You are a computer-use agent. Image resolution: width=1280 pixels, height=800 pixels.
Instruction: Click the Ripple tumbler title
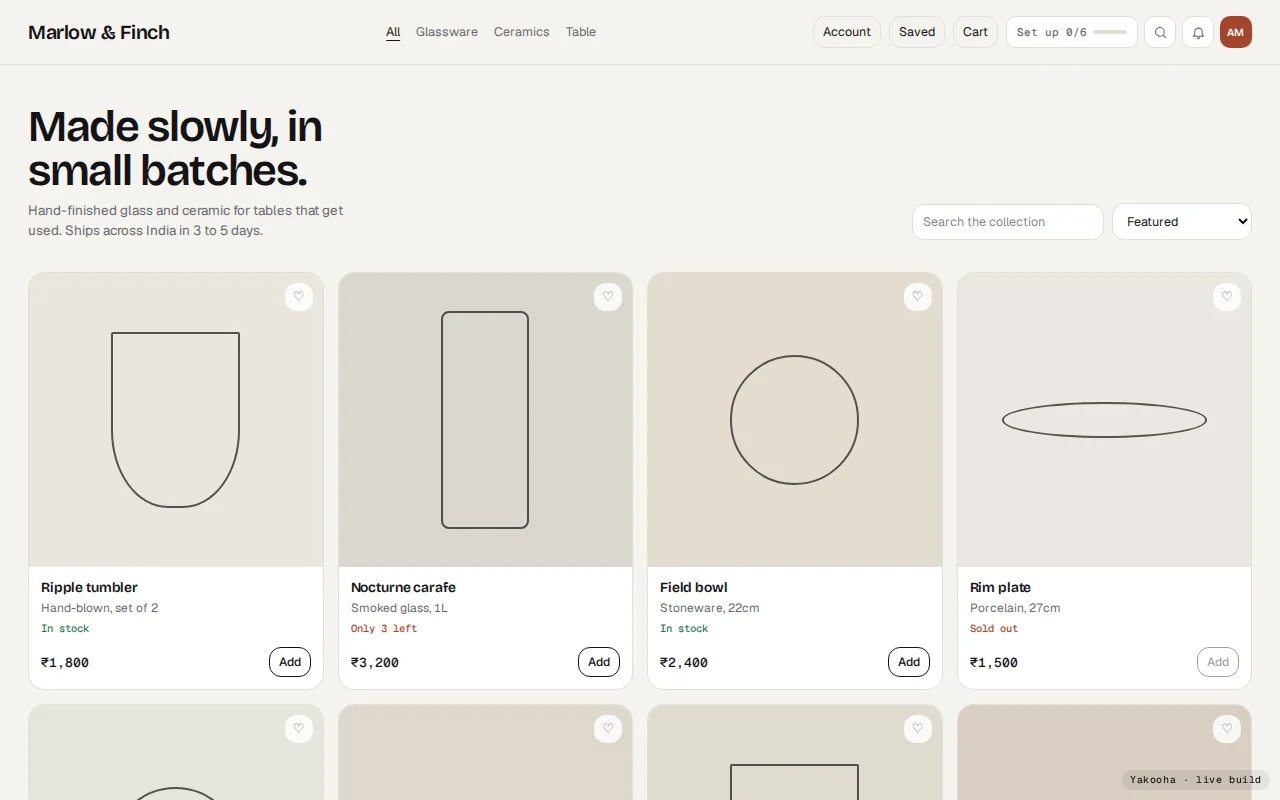coord(89,587)
